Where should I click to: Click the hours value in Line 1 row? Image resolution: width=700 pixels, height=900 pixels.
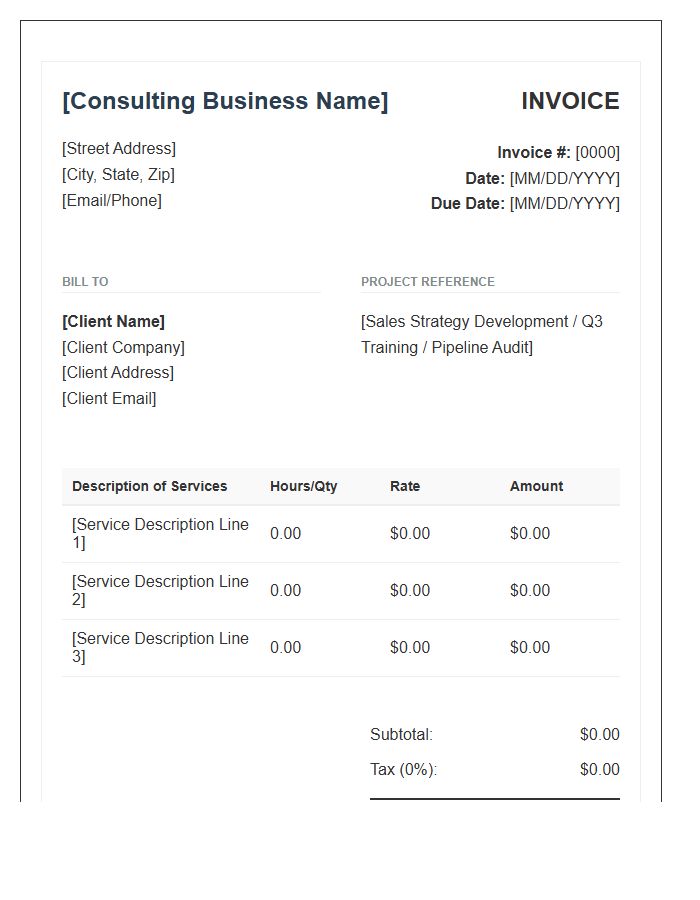point(286,533)
